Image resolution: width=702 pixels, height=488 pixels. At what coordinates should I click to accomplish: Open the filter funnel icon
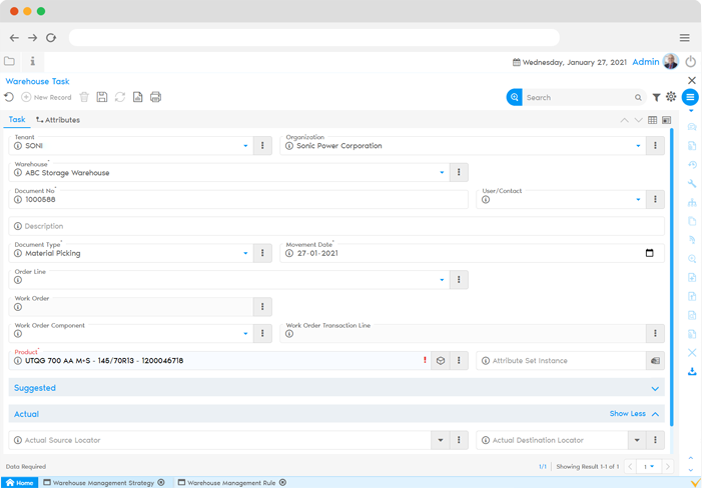pos(656,97)
